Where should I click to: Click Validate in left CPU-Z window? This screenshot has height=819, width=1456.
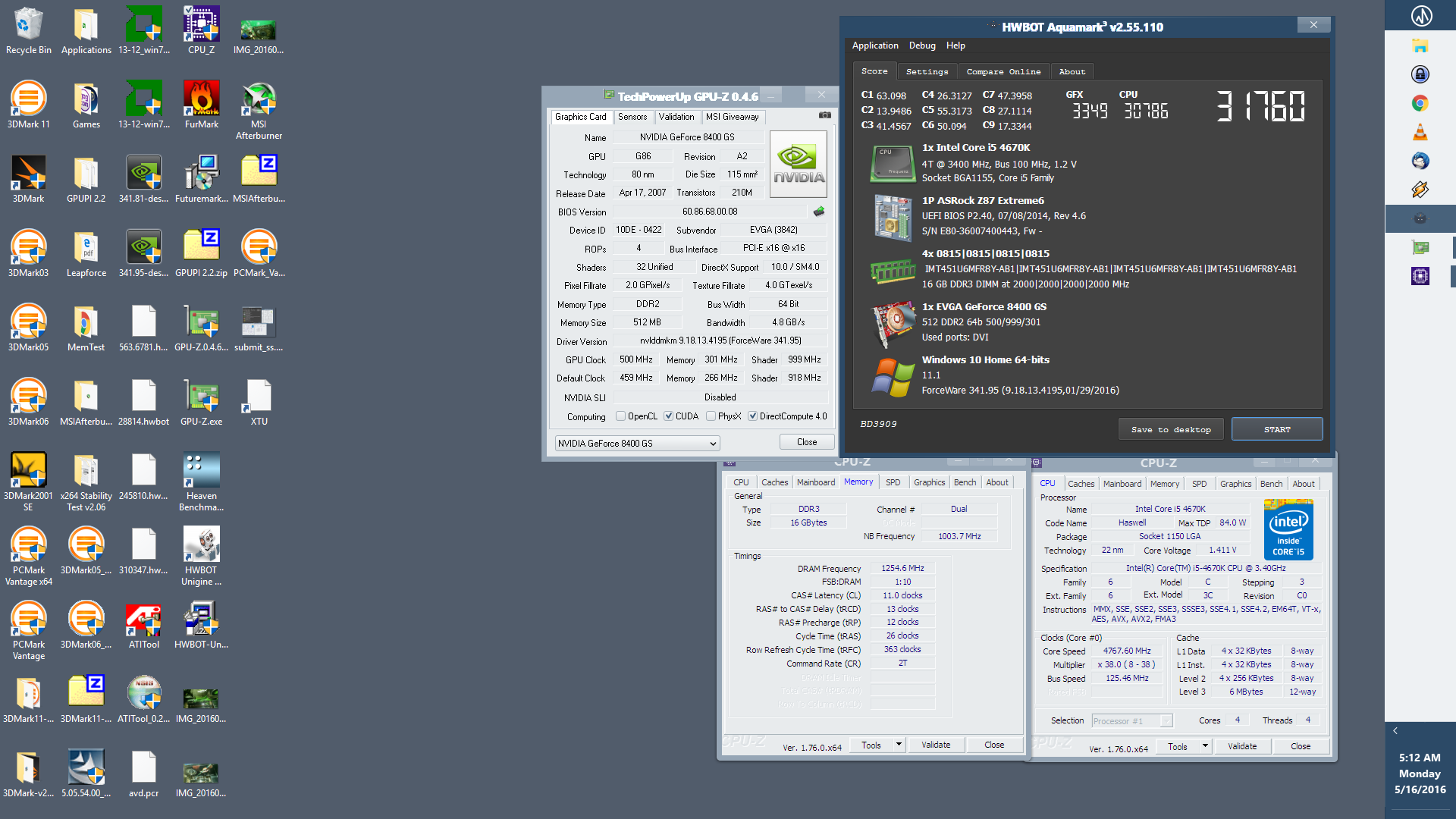pyautogui.click(x=936, y=745)
